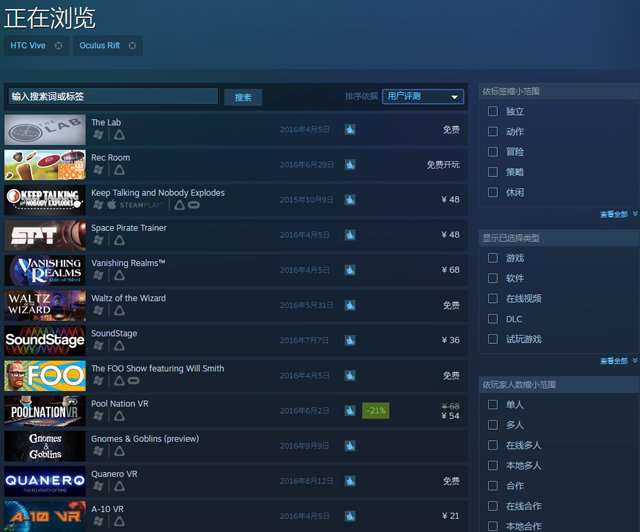The height and width of the screenshot is (532, 640).
Task: Check the 本地多人 checkbox
Action: click(x=493, y=465)
